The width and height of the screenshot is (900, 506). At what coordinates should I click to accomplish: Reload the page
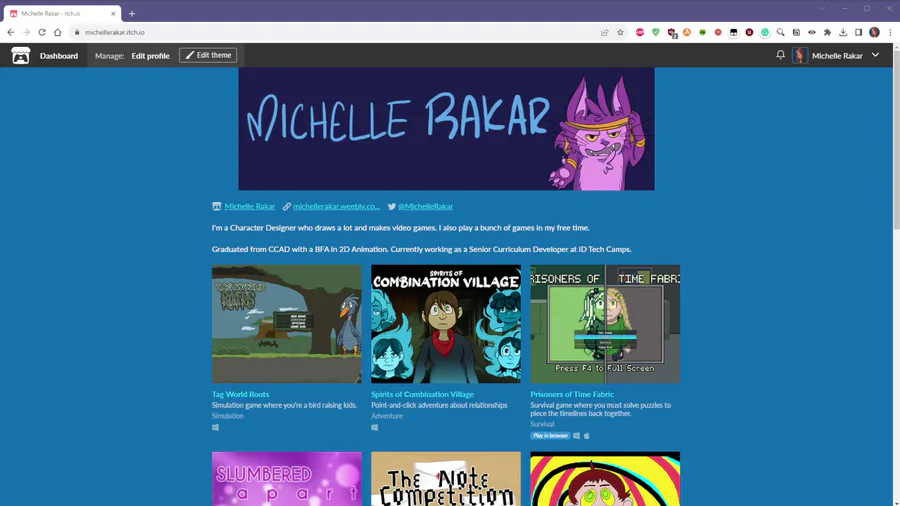click(x=42, y=32)
